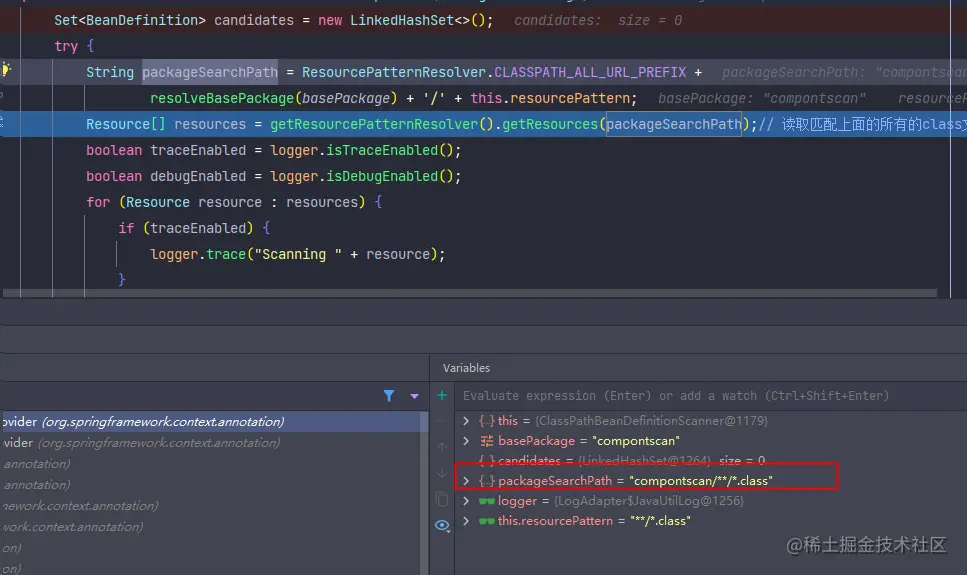Click the resolveBasePackage method call
Viewport: 967px width, 575px height.
(x=222, y=98)
